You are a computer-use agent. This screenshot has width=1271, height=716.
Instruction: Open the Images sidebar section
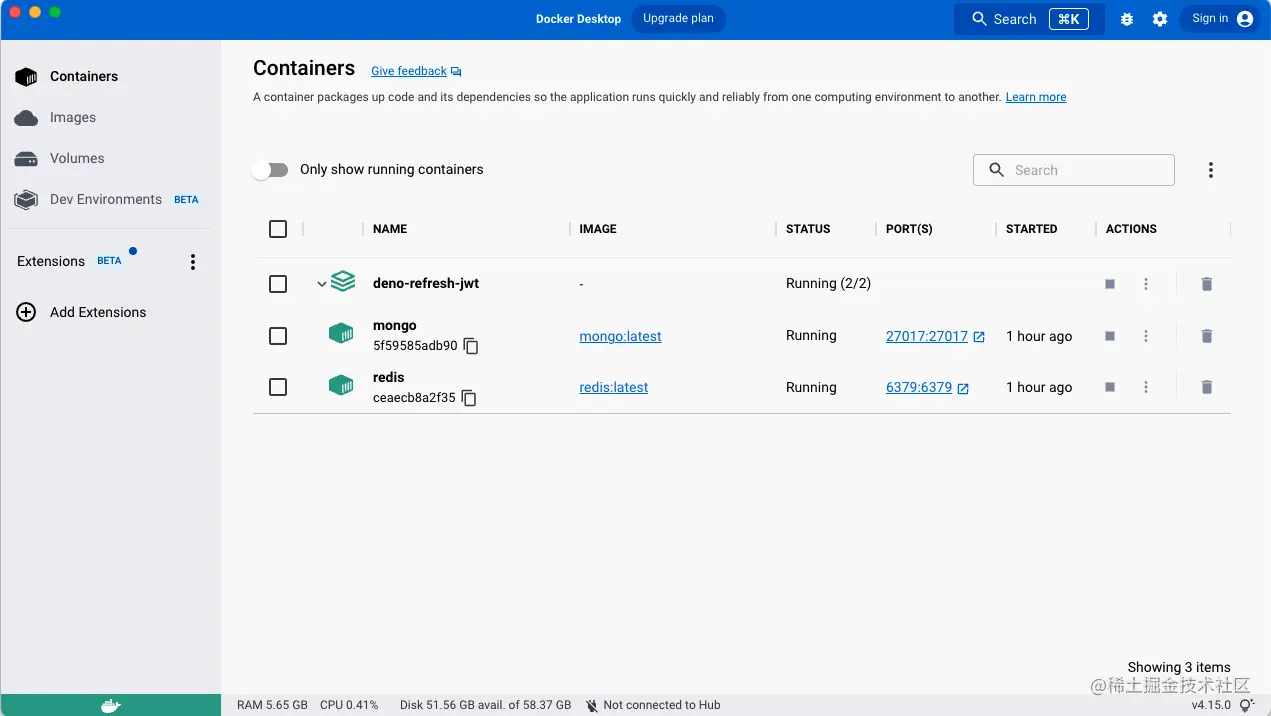(110, 117)
